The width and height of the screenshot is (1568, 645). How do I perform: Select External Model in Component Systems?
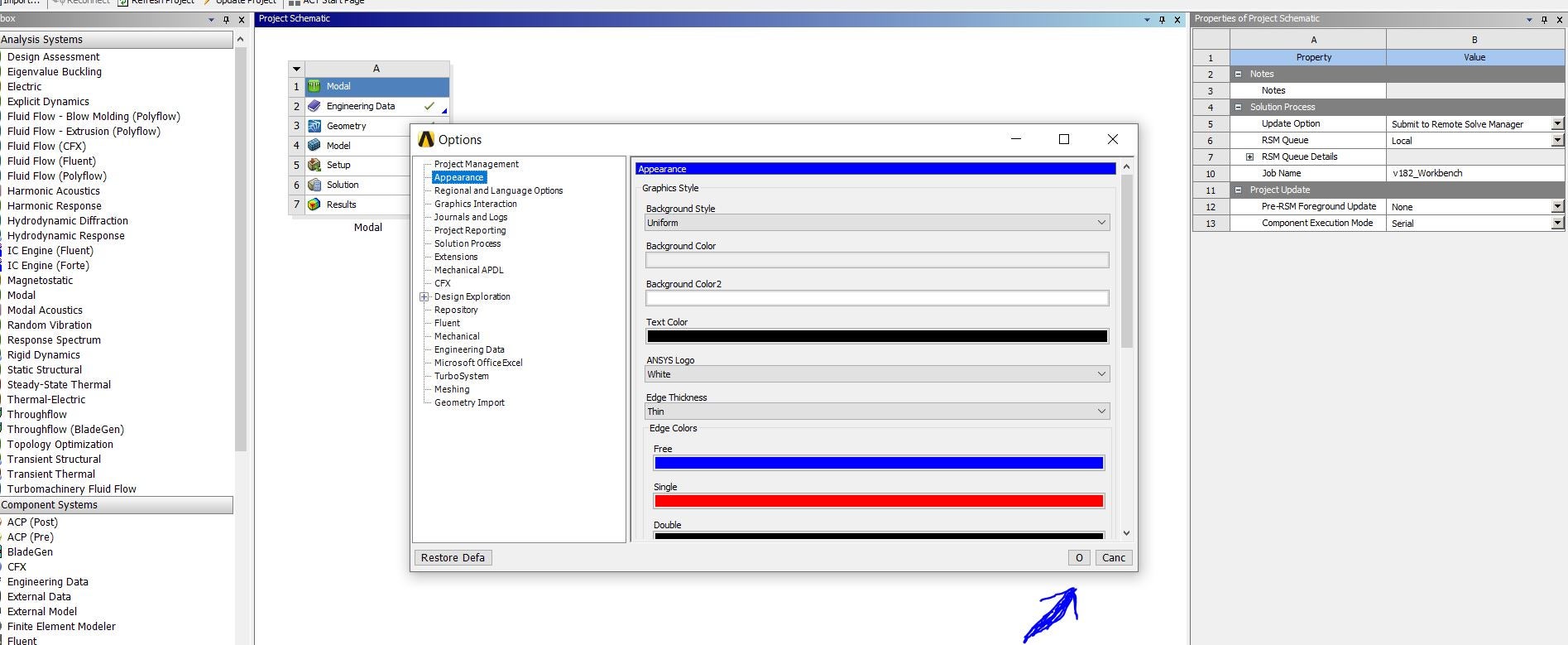[x=42, y=611]
